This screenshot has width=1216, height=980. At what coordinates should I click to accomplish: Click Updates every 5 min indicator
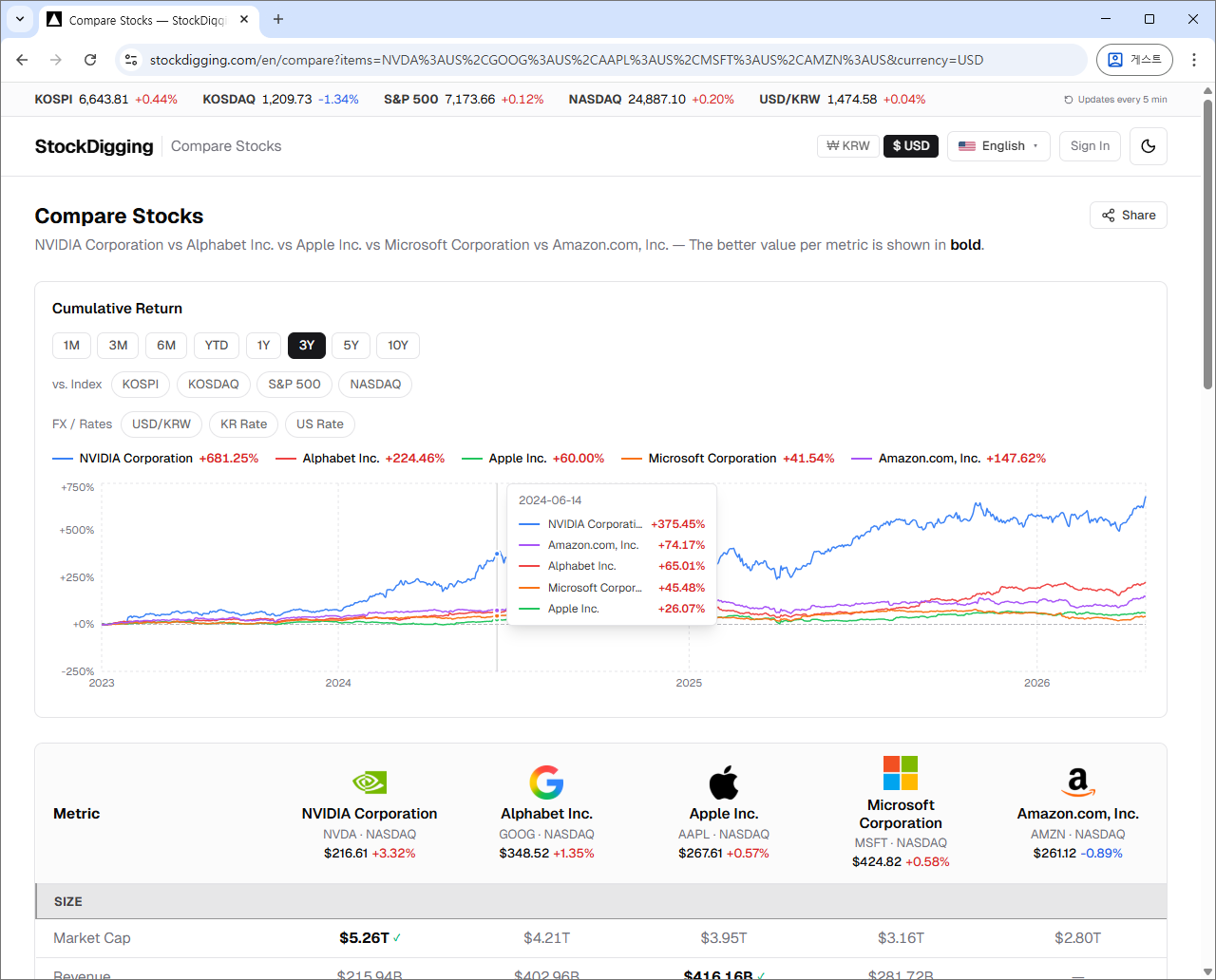point(1115,100)
